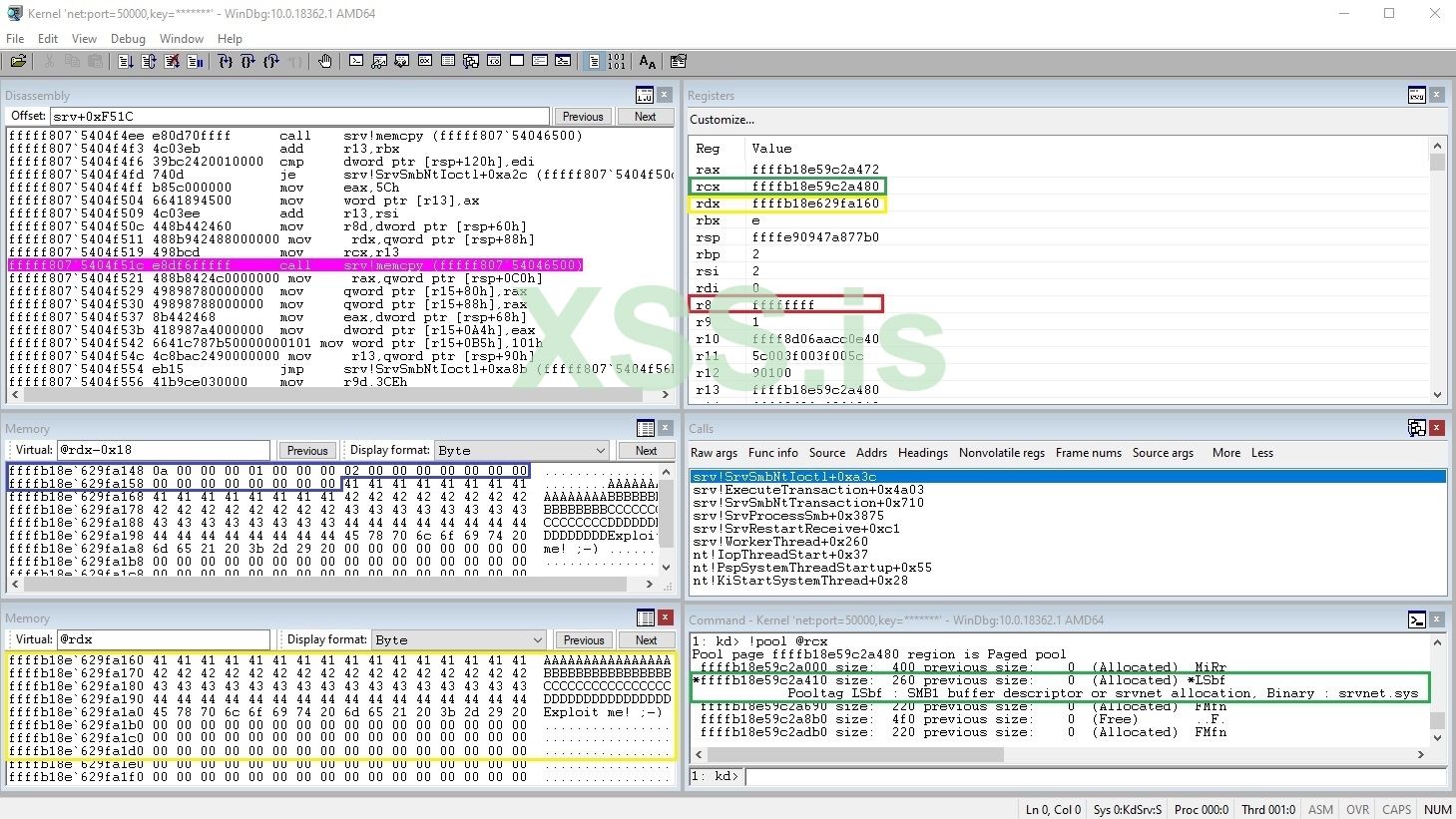Toggle Headings in the Calls window
Image resolution: width=1456 pixels, height=819 pixels.
[x=922, y=453]
